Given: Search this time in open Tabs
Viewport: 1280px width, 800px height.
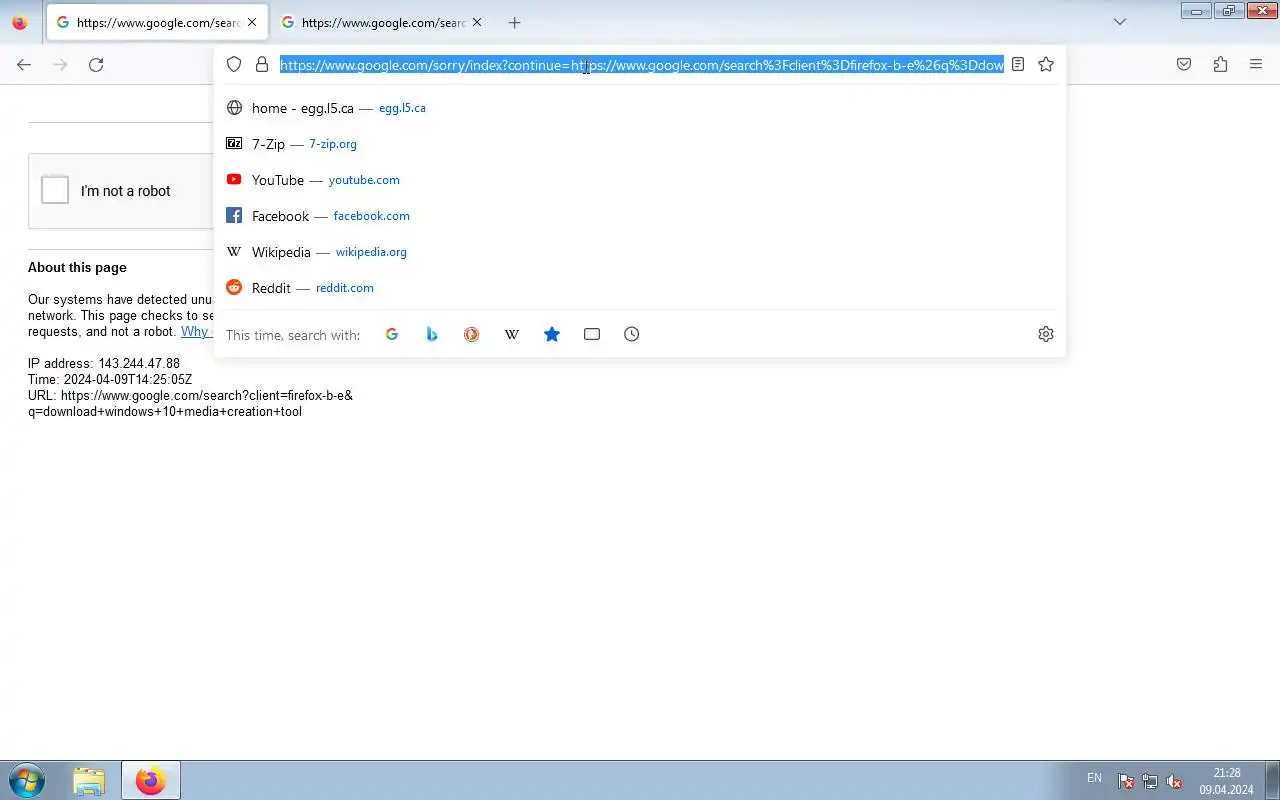Looking at the screenshot, I should point(592,334).
